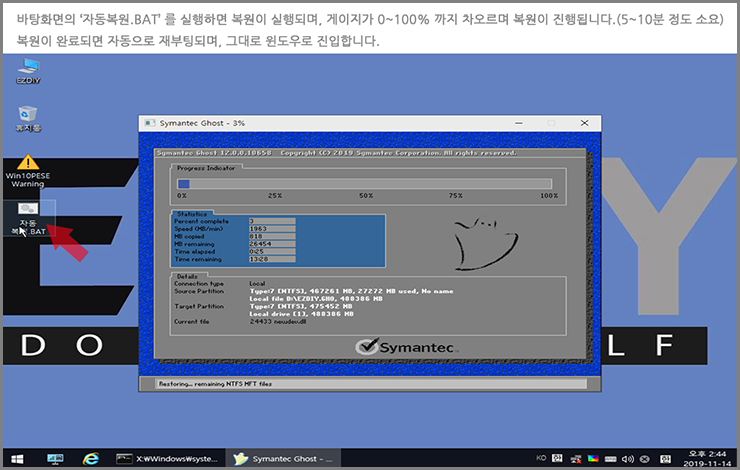Click the Korean IME mode tray icon
The height and width of the screenshot is (470, 740).
[x=557, y=458]
